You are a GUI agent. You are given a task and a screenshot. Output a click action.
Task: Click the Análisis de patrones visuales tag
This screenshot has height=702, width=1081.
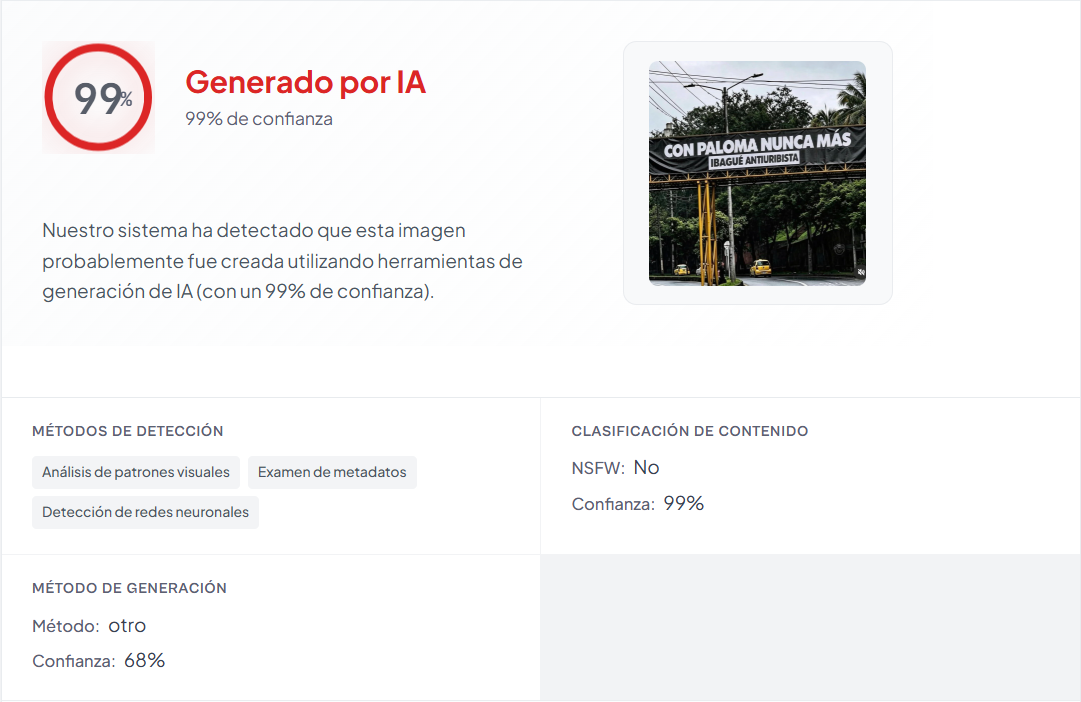tap(136, 472)
